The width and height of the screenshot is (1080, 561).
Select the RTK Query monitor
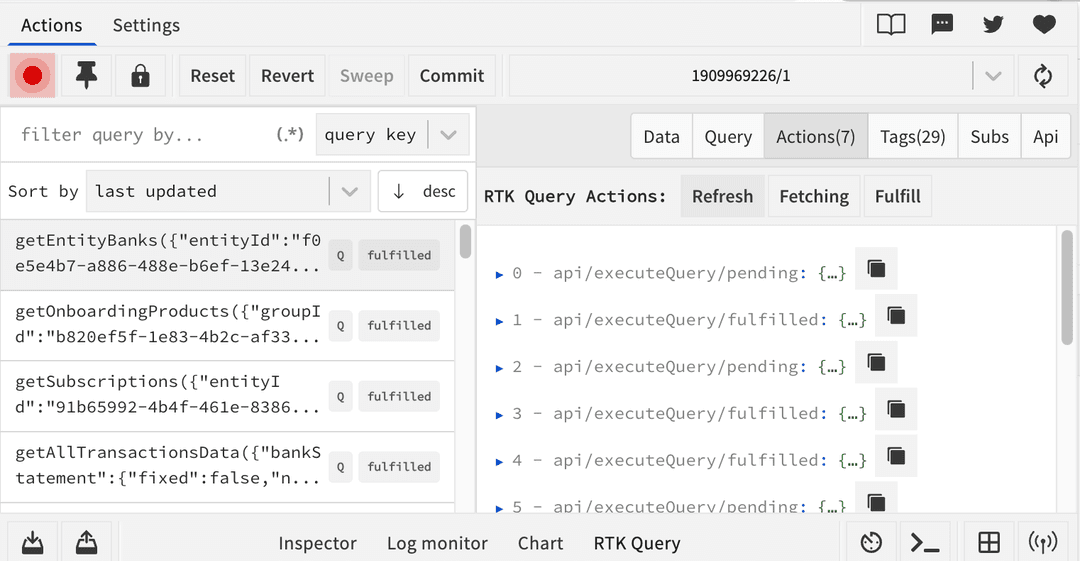637,543
